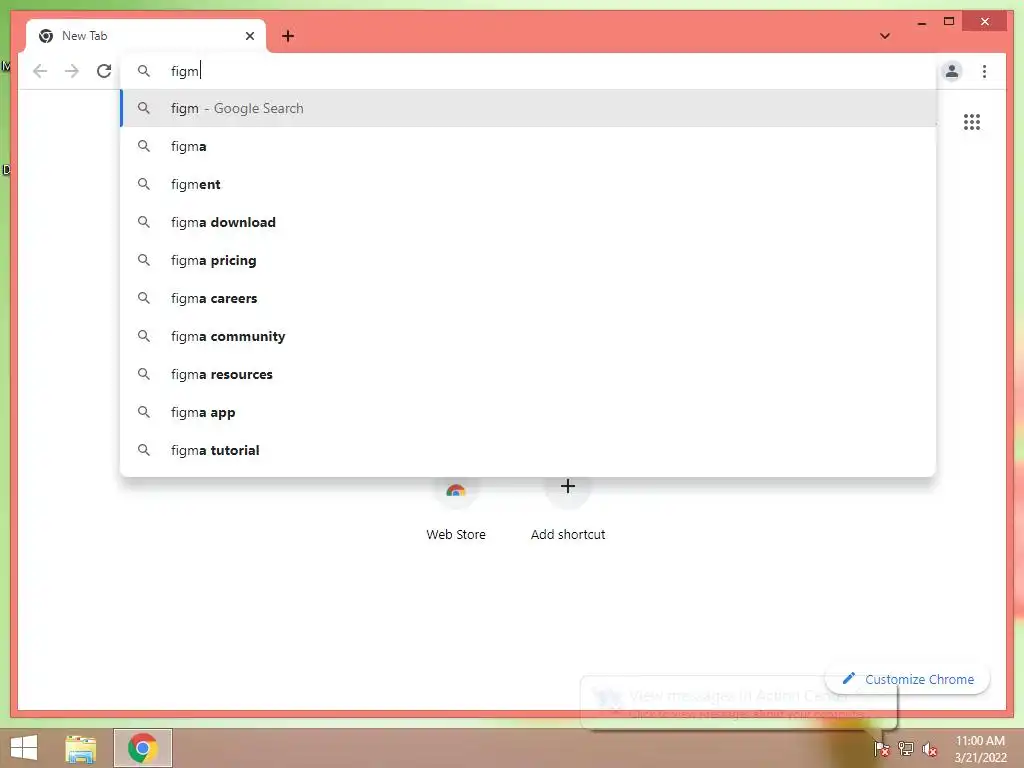Open the Chrome three-dot menu
The width and height of the screenshot is (1024, 768).
984,71
